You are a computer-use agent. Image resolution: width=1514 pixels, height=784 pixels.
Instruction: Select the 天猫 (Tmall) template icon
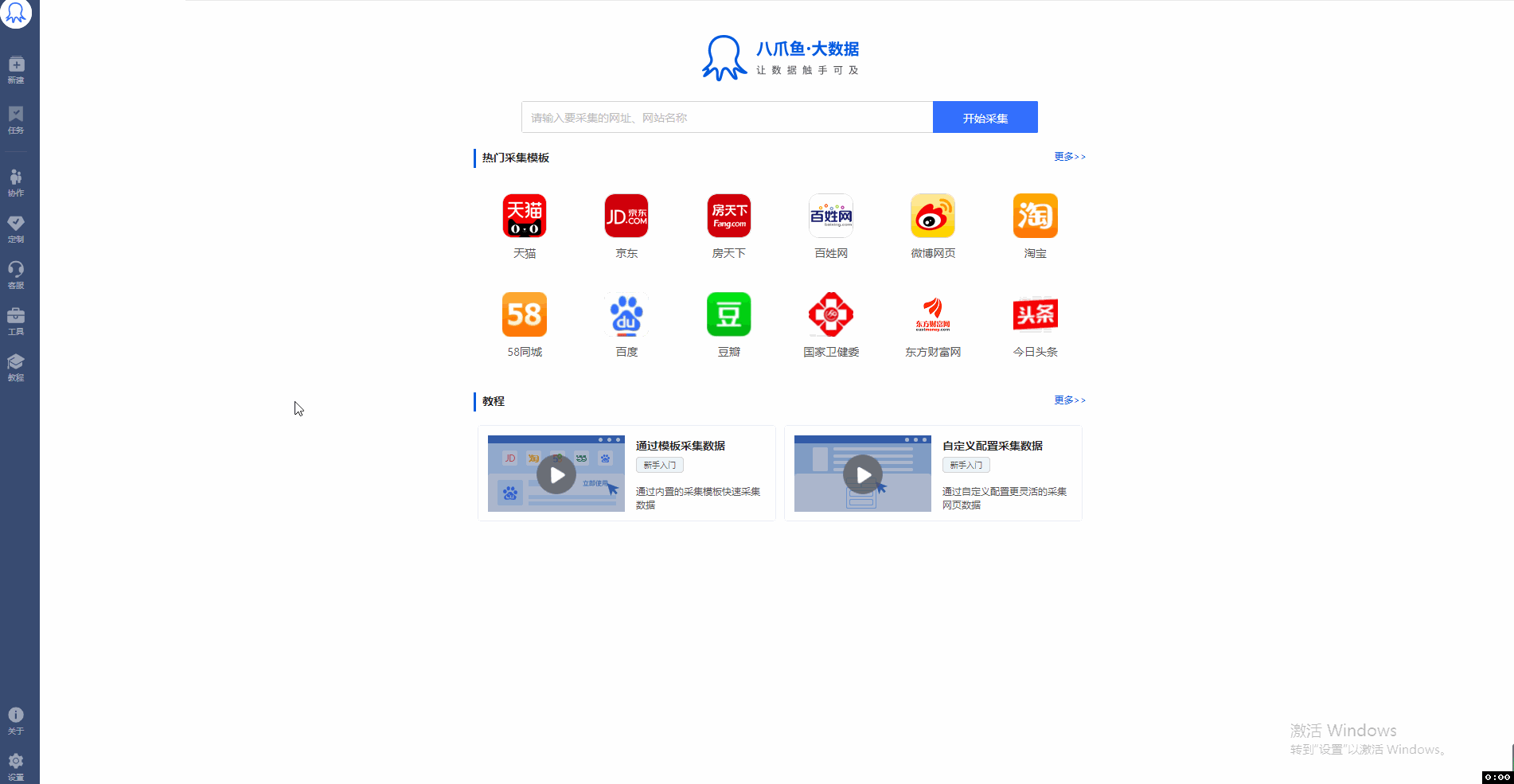525,216
